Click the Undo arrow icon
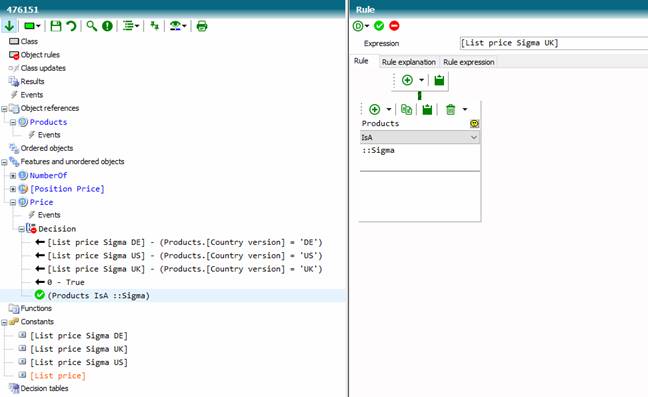 coord(71,26)
